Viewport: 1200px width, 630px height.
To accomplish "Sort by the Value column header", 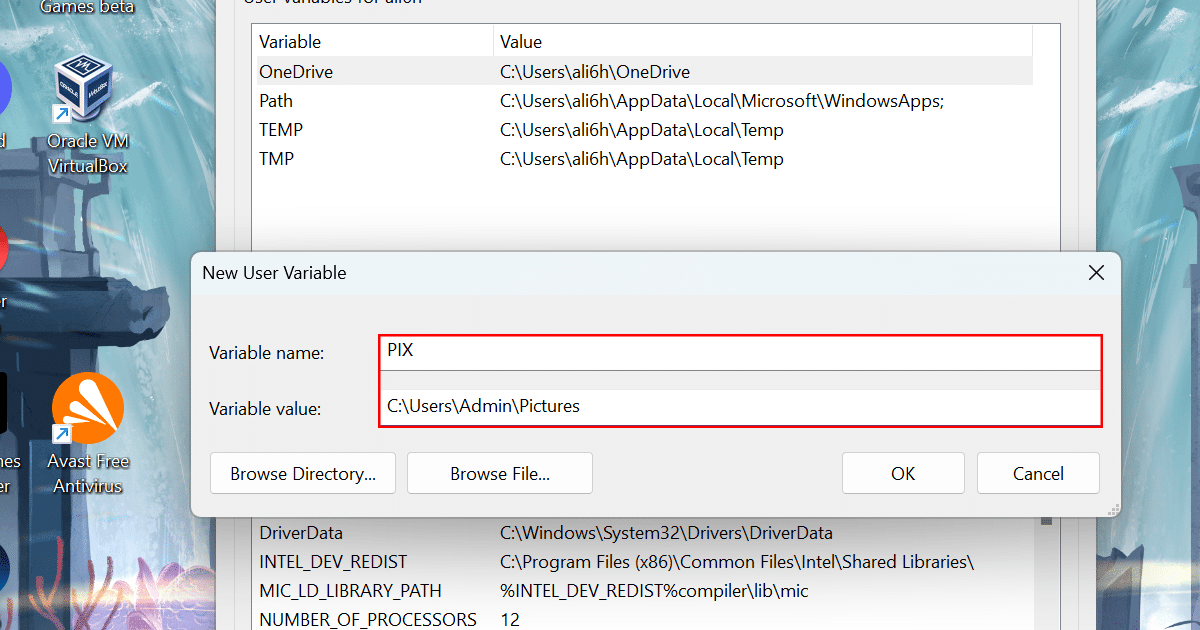I will coord(521,42).
